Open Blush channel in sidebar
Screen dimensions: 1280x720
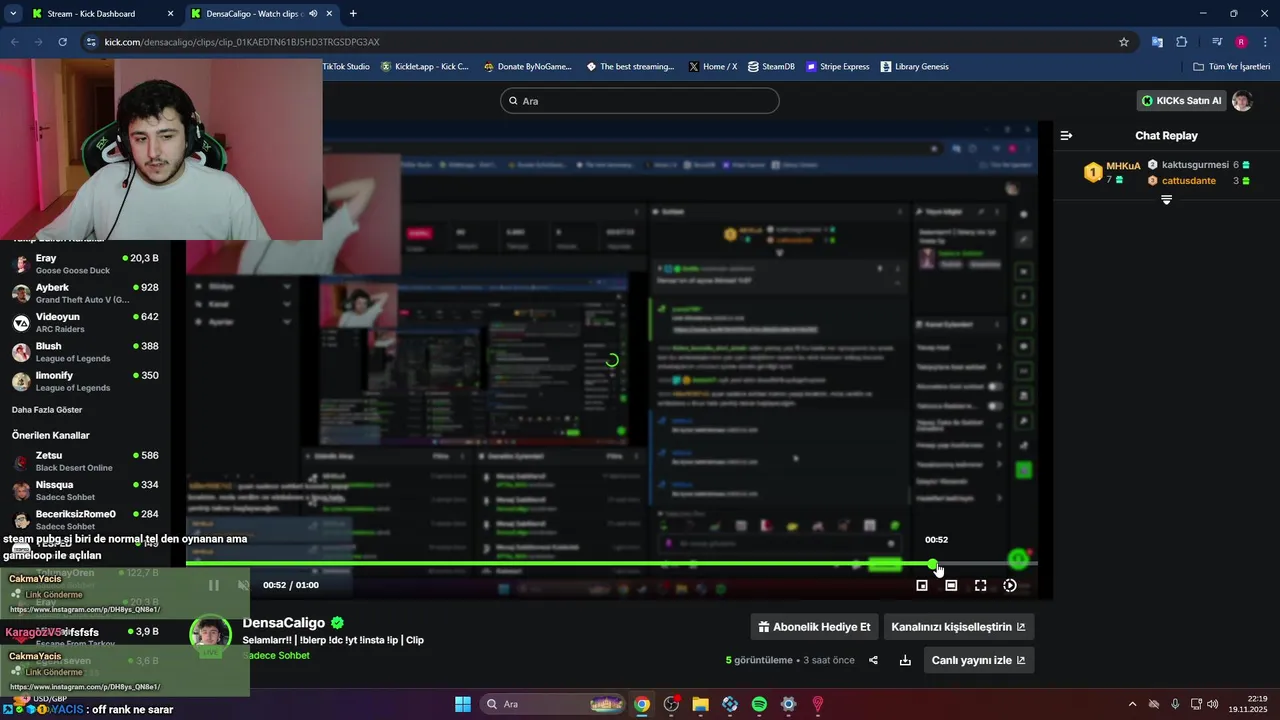[x=85, y=352]
